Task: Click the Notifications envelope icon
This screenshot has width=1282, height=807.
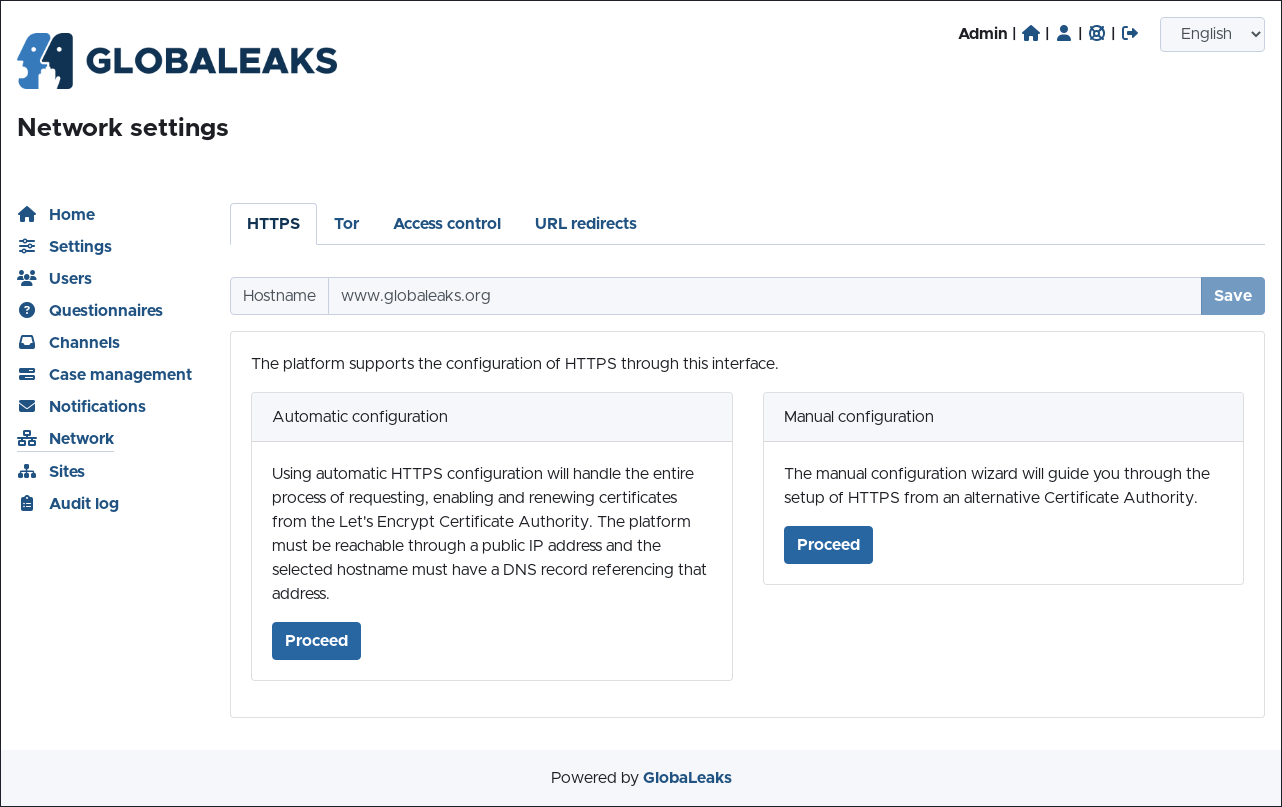Action: point(27,406)
